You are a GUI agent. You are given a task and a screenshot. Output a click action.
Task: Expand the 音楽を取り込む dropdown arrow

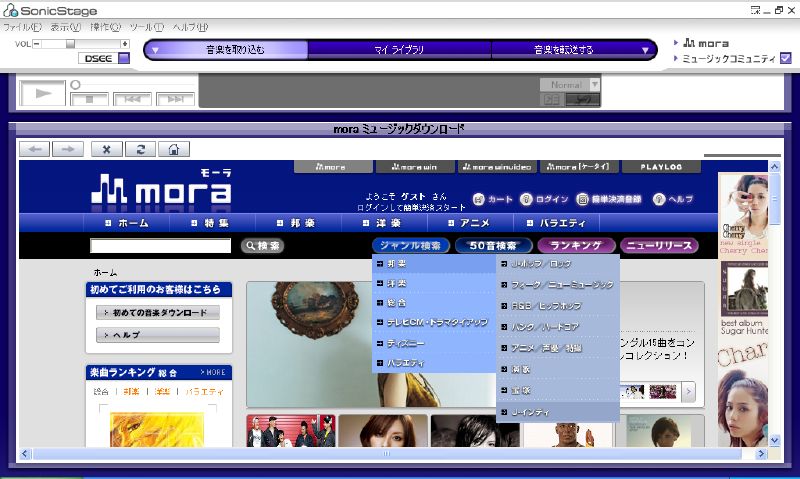tap(155, 49)
